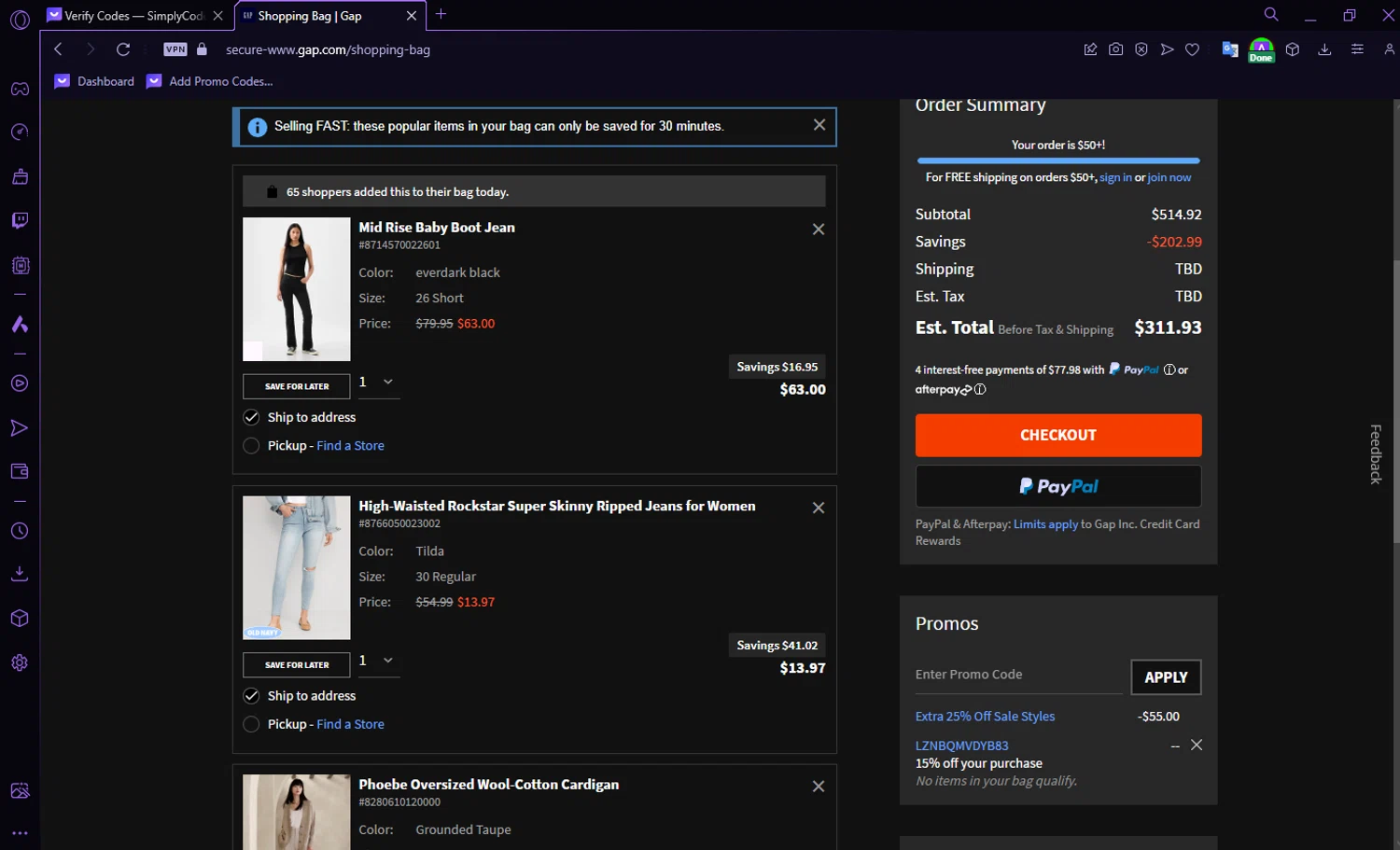This screenshot has width=1400, height=850.
Task: Open quantity dropdown for Rockstar jeans
Action: tap(377, 661)
